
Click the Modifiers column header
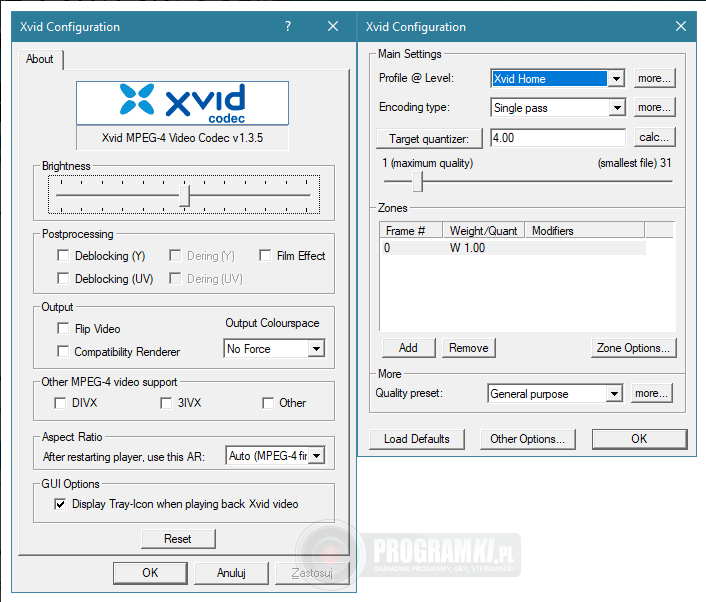(584, 231)
